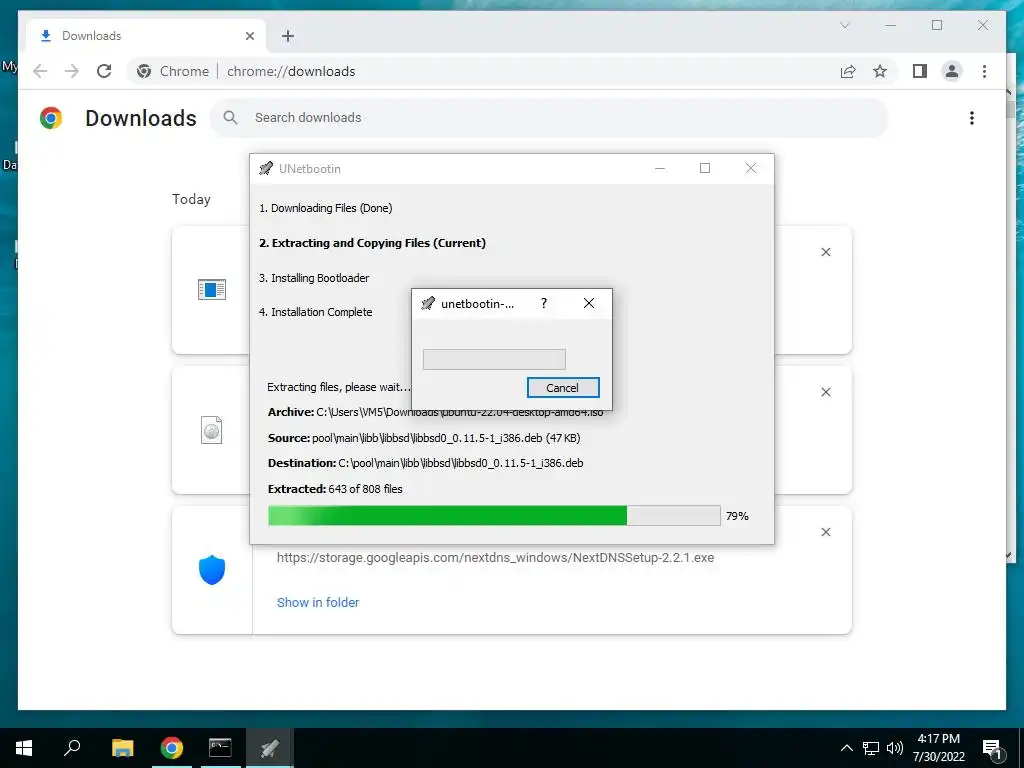Click the first download's application file icon
The height and width of the screenshot is (768, 1024).
[212, 289]
